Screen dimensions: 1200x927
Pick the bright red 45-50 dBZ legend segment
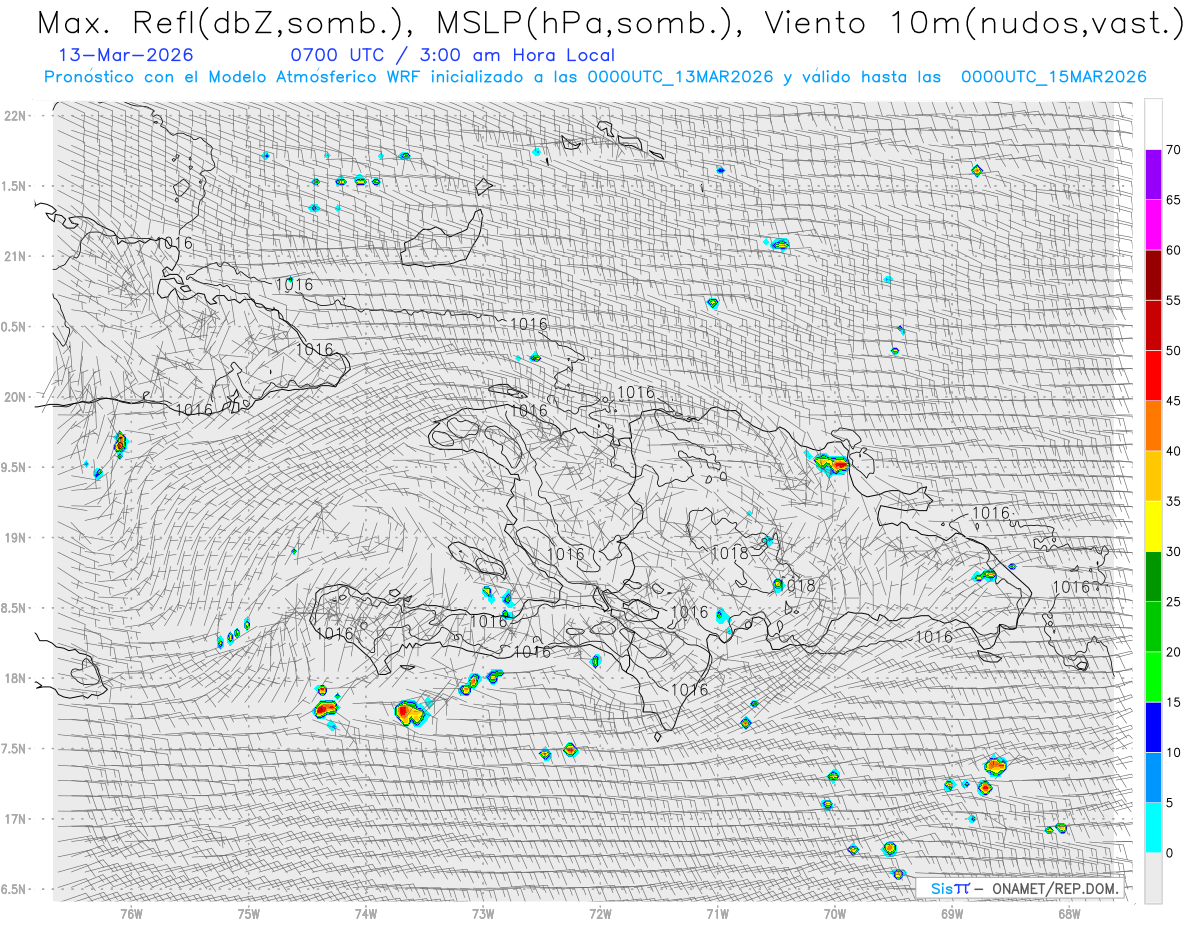pos(1153,376)
